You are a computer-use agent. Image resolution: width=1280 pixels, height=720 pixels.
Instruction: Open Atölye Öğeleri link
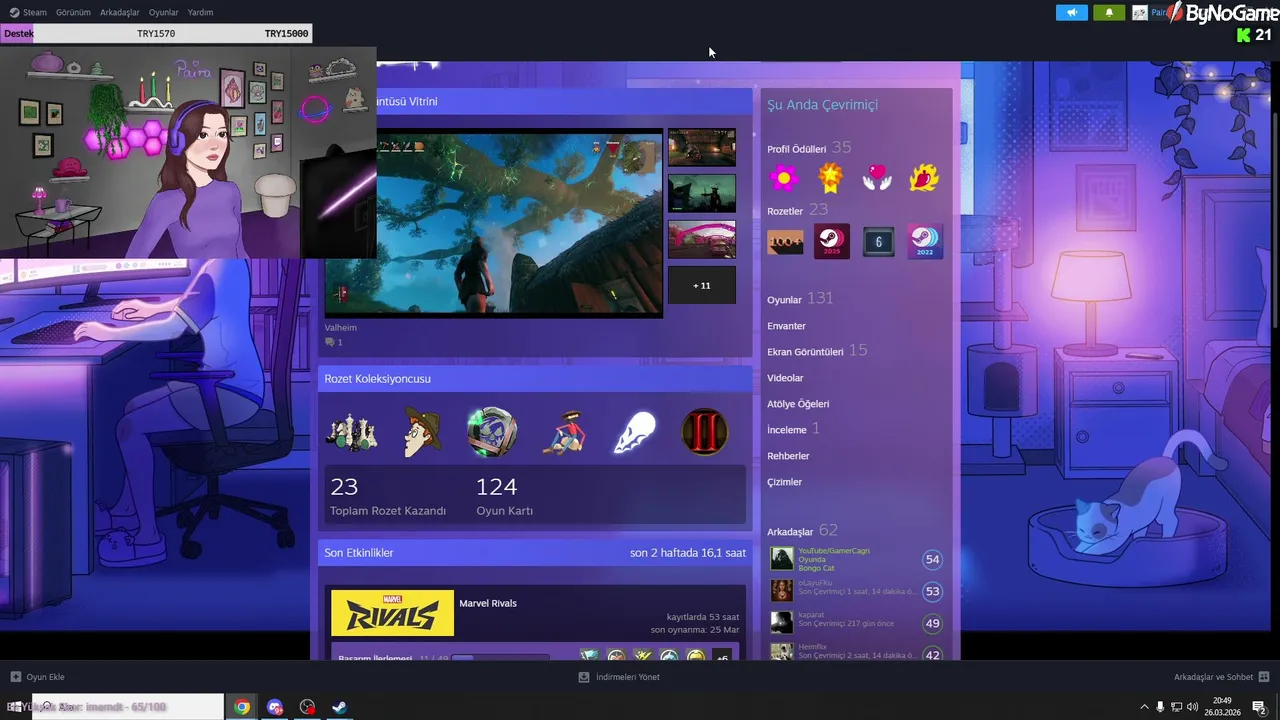tap(798, 404)
